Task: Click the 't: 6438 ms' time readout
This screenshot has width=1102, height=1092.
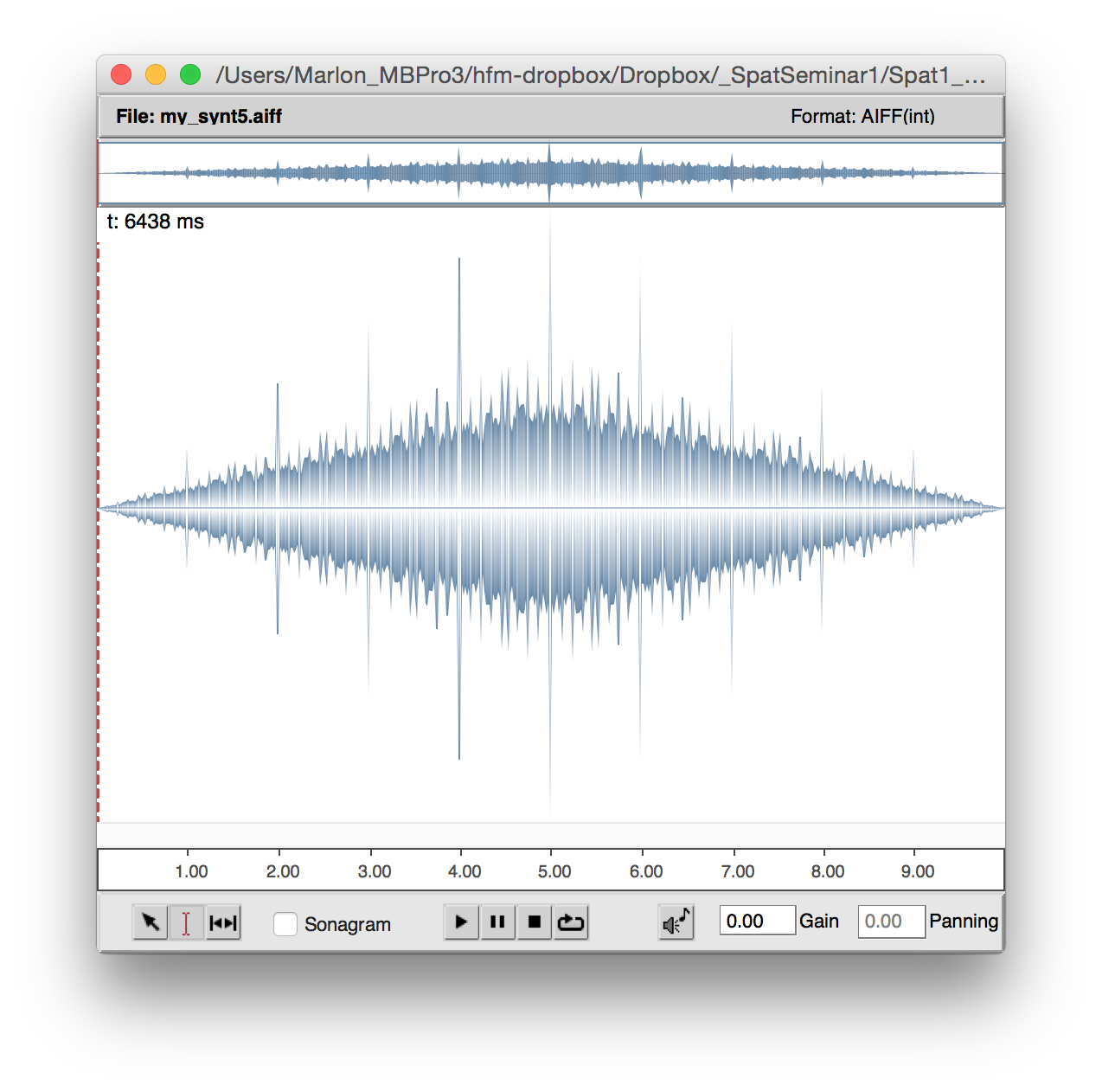Action: 156,222
